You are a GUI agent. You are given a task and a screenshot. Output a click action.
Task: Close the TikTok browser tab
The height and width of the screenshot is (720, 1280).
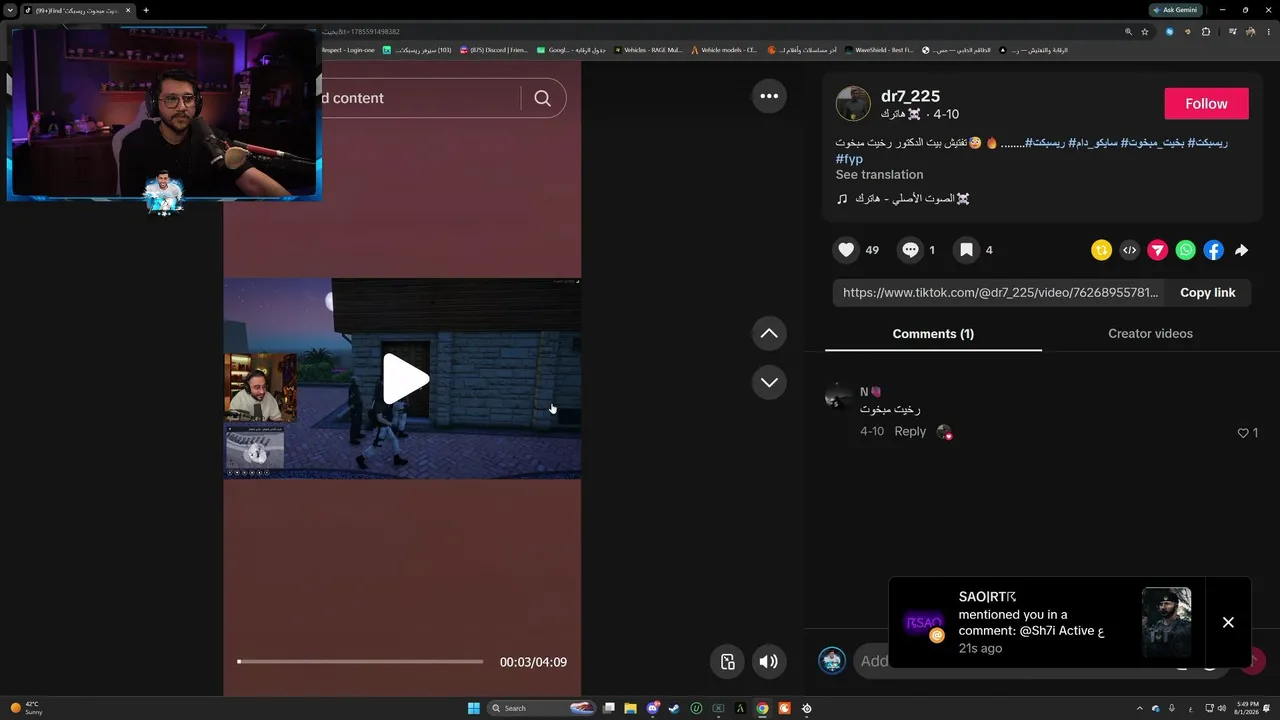click(128, 10)
